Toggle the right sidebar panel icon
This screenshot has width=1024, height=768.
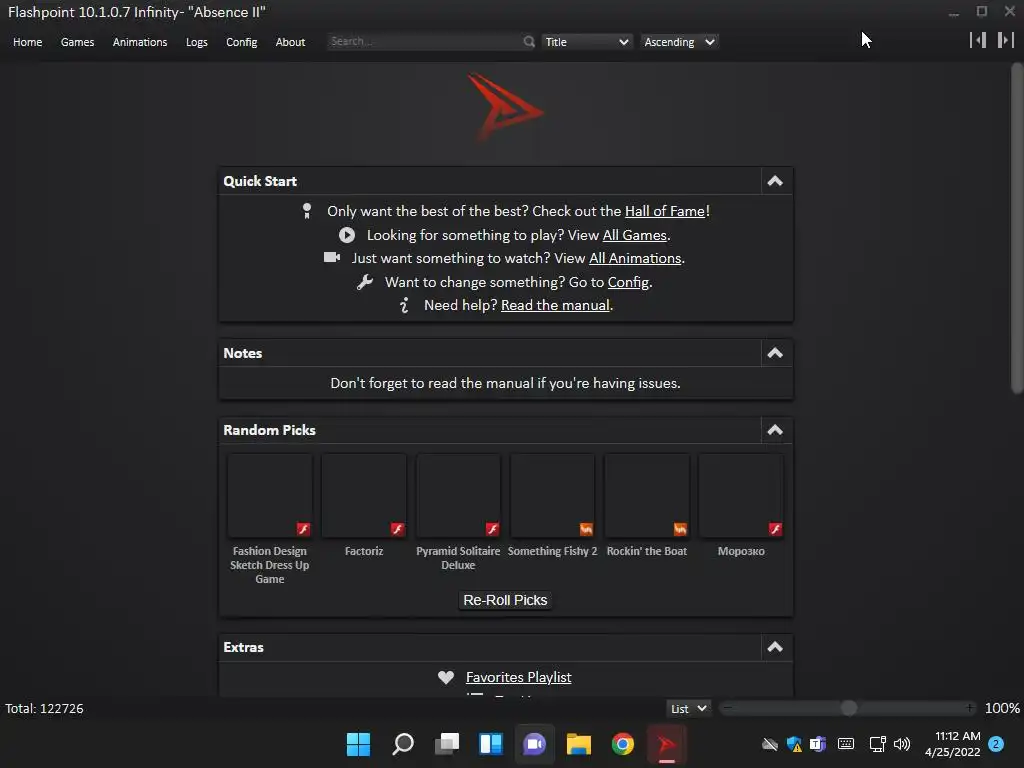[1006, 40]
